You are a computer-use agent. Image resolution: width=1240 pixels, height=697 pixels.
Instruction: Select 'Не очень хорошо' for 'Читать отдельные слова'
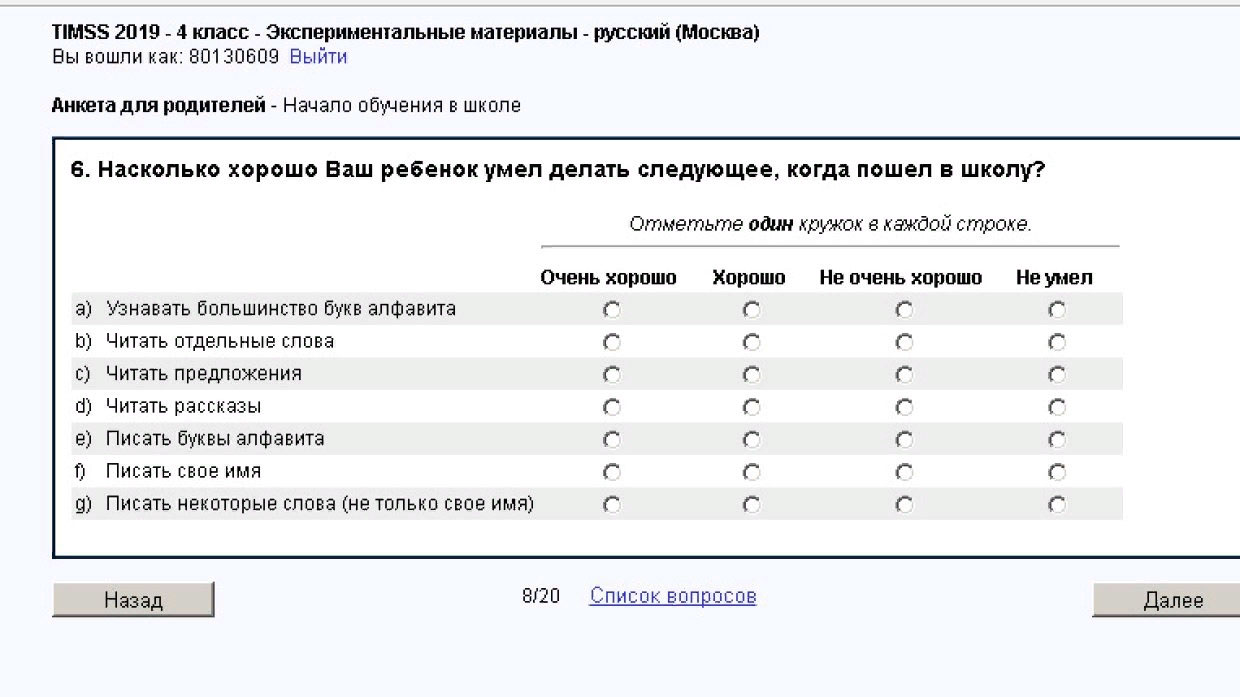click(904, 342)
